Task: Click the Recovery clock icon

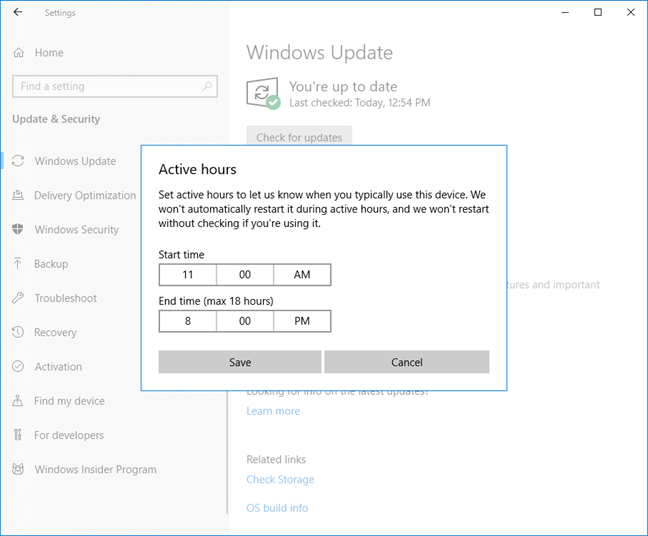Action: pos(18,332)
